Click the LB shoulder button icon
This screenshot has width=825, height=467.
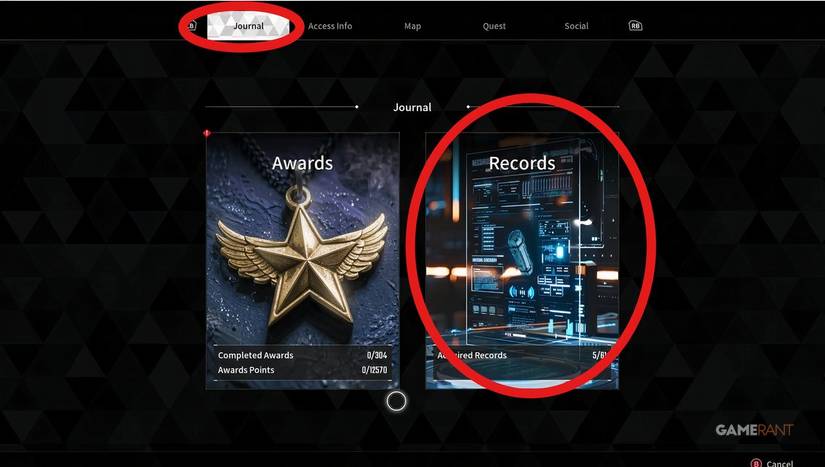coord(192,25)
